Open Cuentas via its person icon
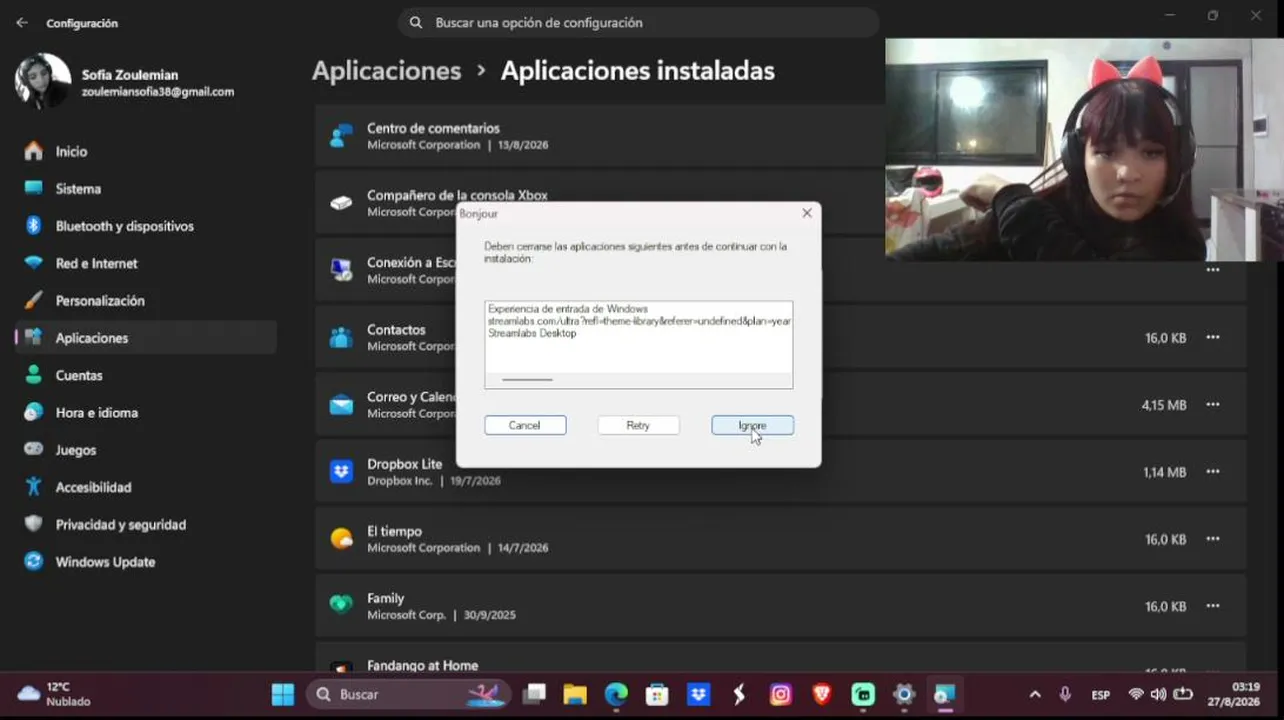 point(34,375)
